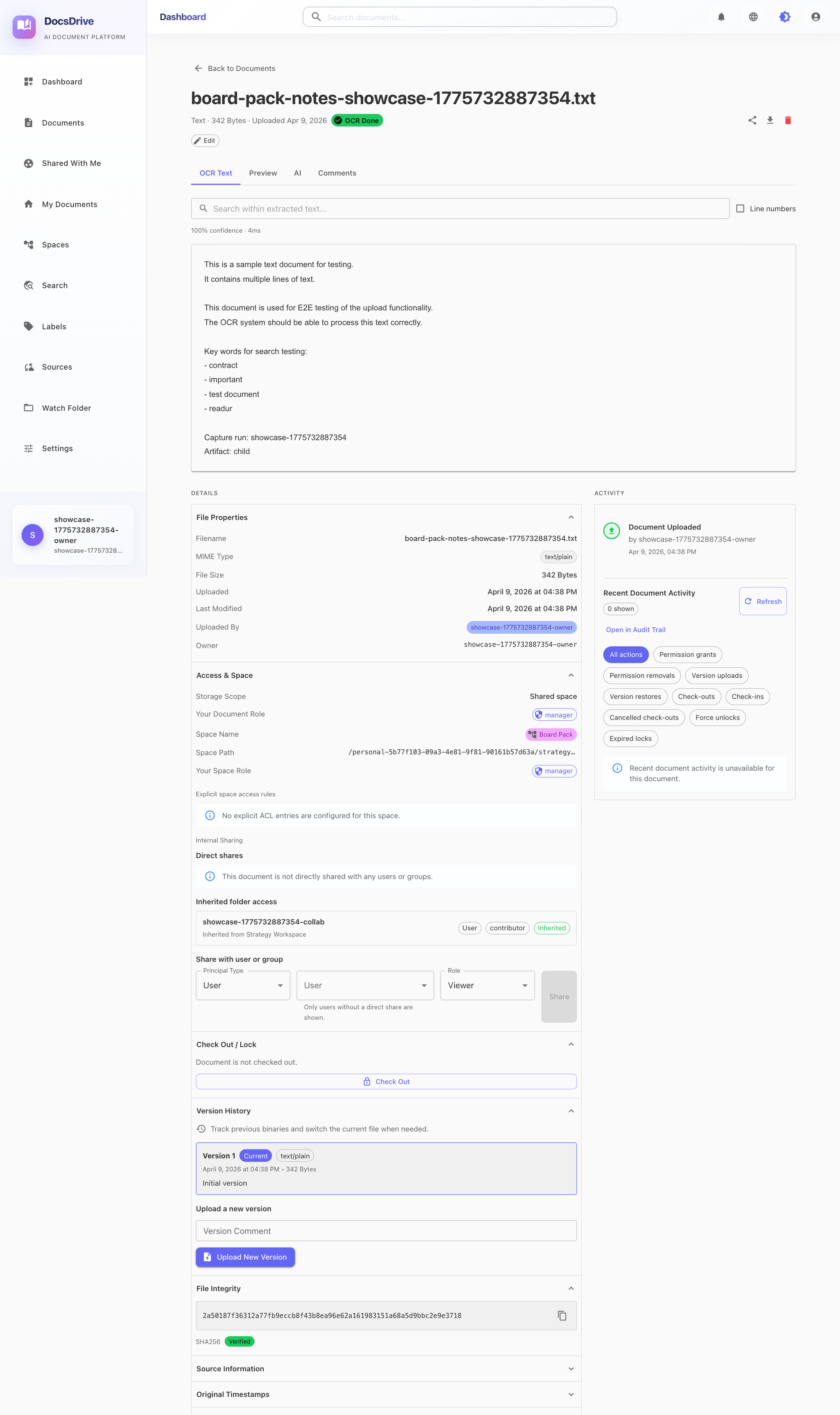
Task: Open Watch Folder
Action: (73, 408)
